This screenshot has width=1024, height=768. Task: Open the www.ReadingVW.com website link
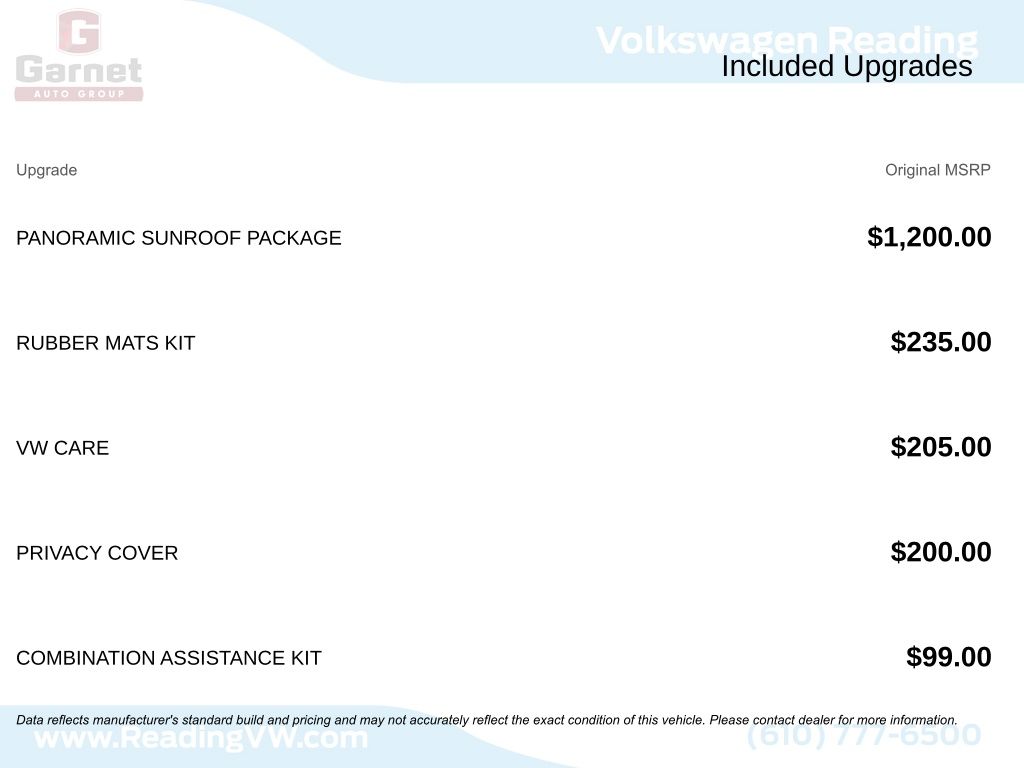201,739
